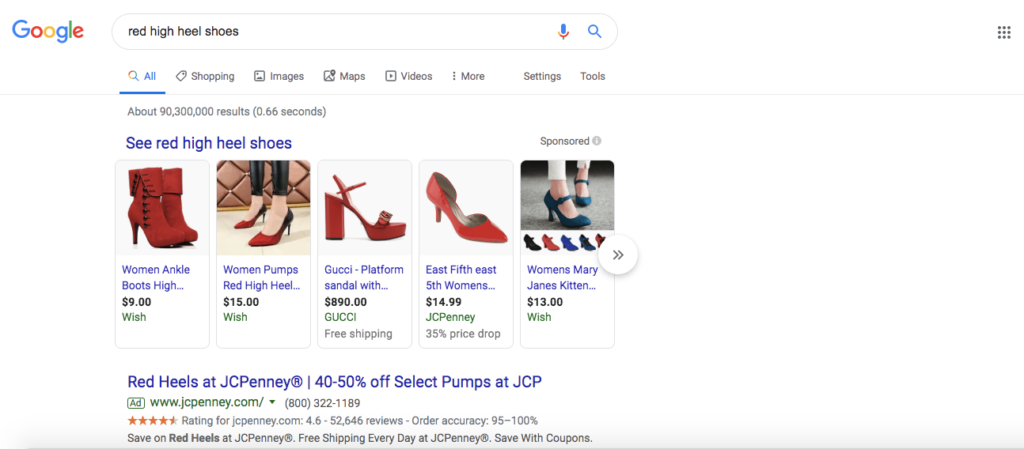Click the Free shipping label on Gucci card
The height and width of the screenshot is (449, 1024).
pos(359,333)
